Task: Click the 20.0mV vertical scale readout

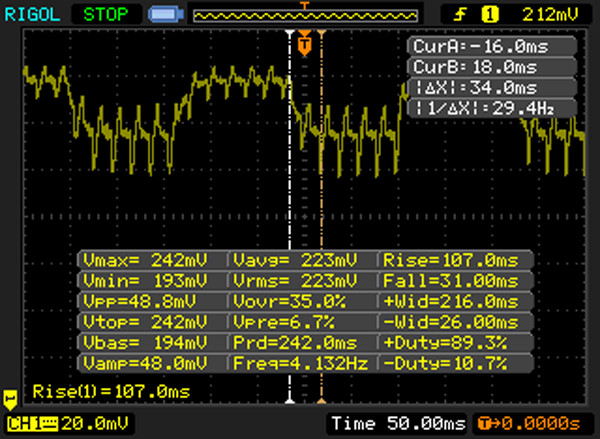Action: pyautogui.click(x=95, y=424)
